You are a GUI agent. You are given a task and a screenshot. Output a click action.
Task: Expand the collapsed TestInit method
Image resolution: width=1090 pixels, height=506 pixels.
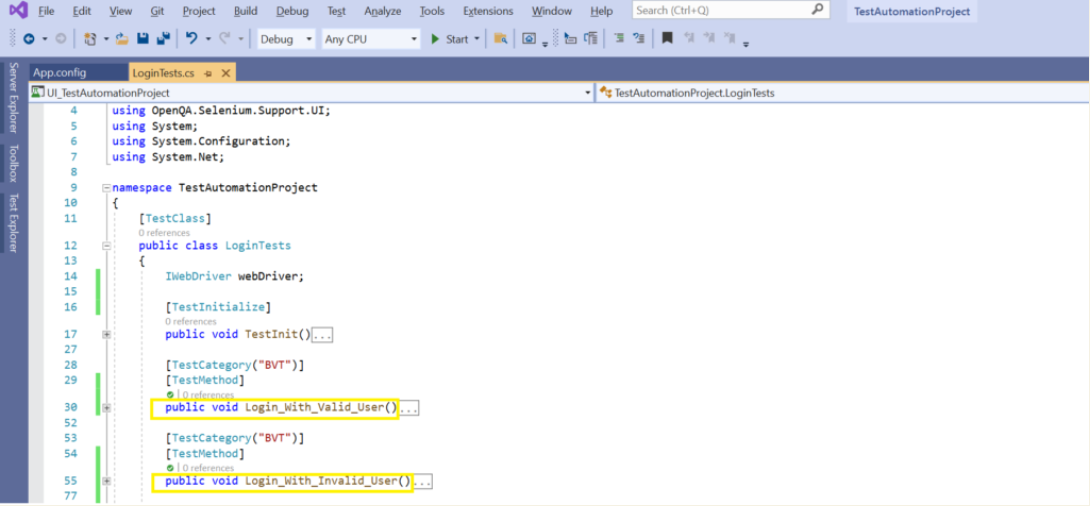coord(106,334)
